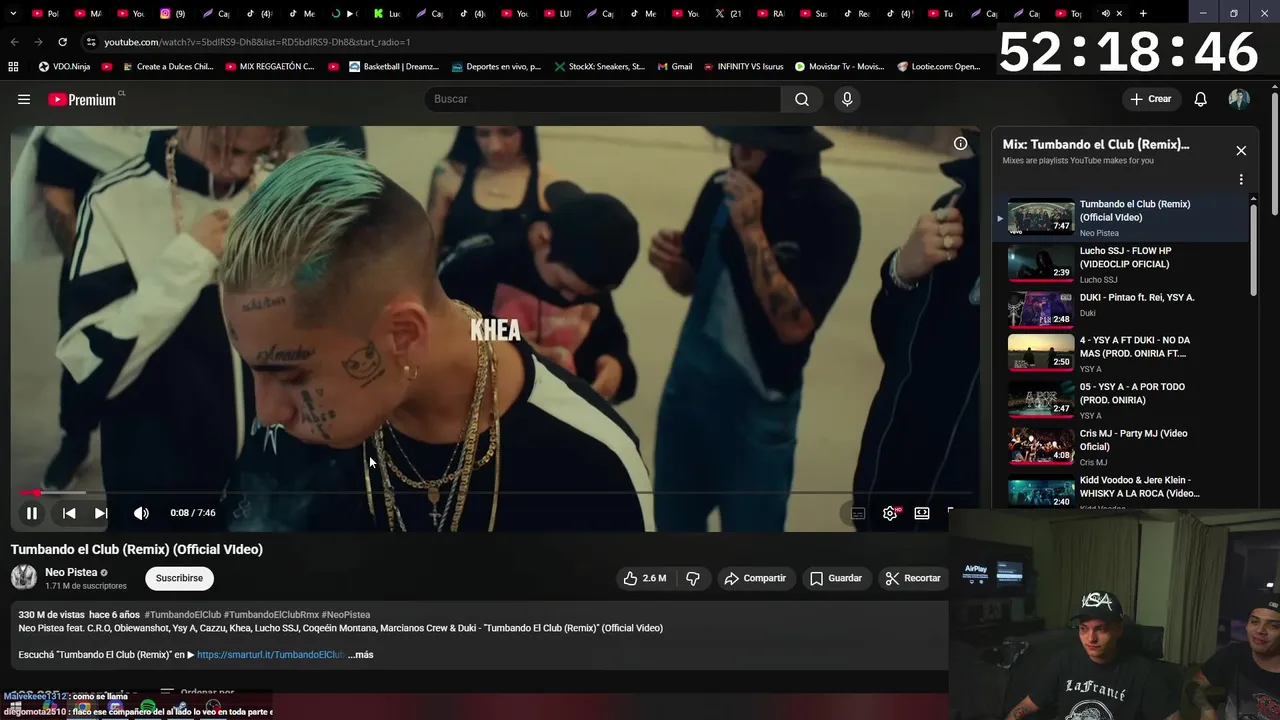Open the Basketball | Dreamz bookmark
The width and height of the screenshot is (1280, 720).
[394, 67]
